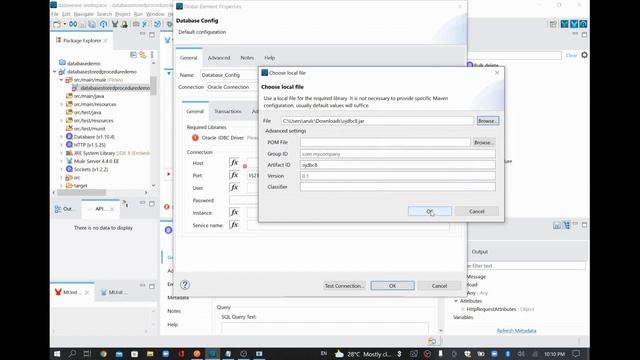Select the src/test/munit folder

[89, 129]
